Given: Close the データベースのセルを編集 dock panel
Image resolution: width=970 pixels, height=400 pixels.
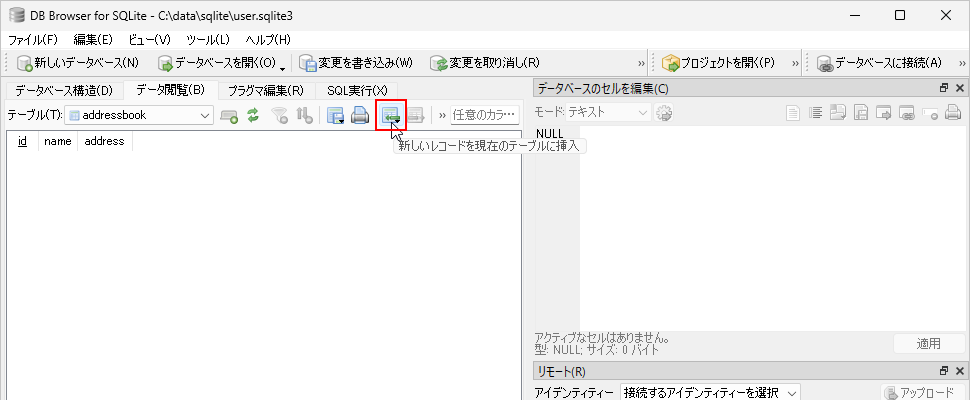Looking at the screenshot, I should point(959,88).
